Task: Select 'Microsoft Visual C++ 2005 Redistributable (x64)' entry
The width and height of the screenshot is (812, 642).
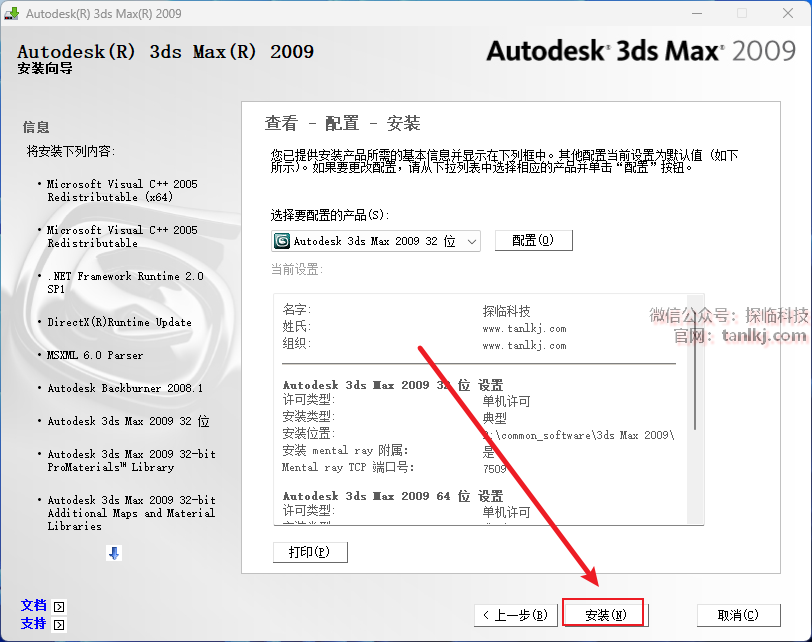Action: click(122, 191)
